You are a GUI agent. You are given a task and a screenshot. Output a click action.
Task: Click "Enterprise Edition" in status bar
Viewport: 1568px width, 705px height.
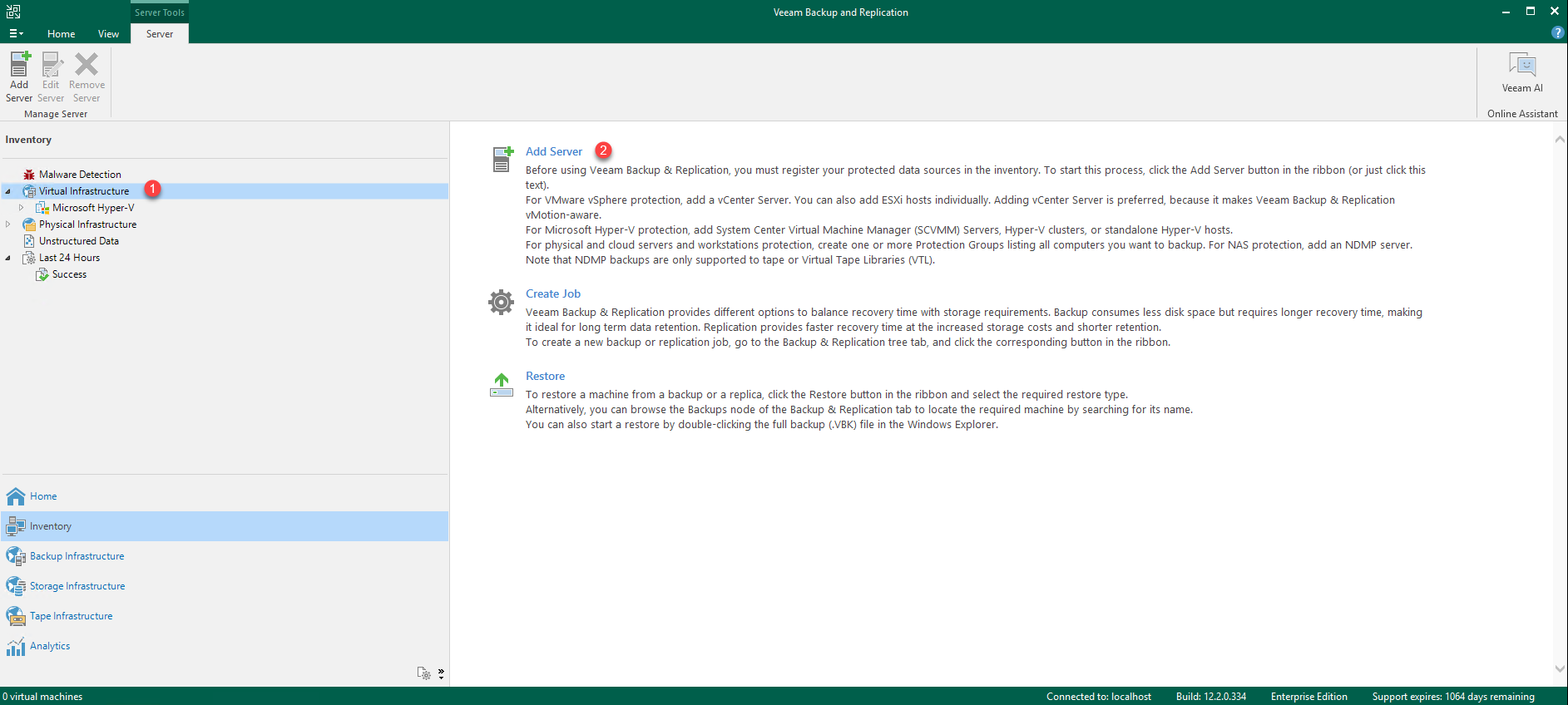coord(1309,697)
